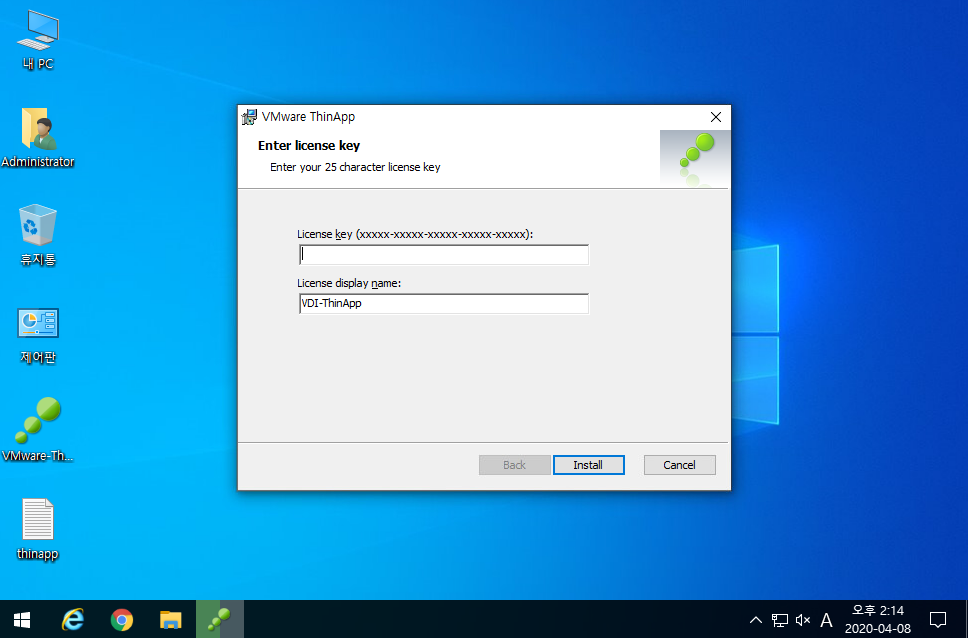This screenshot has width=968, height=638.
Task: Select the 제어판 control panel icon
Action: 38,334
